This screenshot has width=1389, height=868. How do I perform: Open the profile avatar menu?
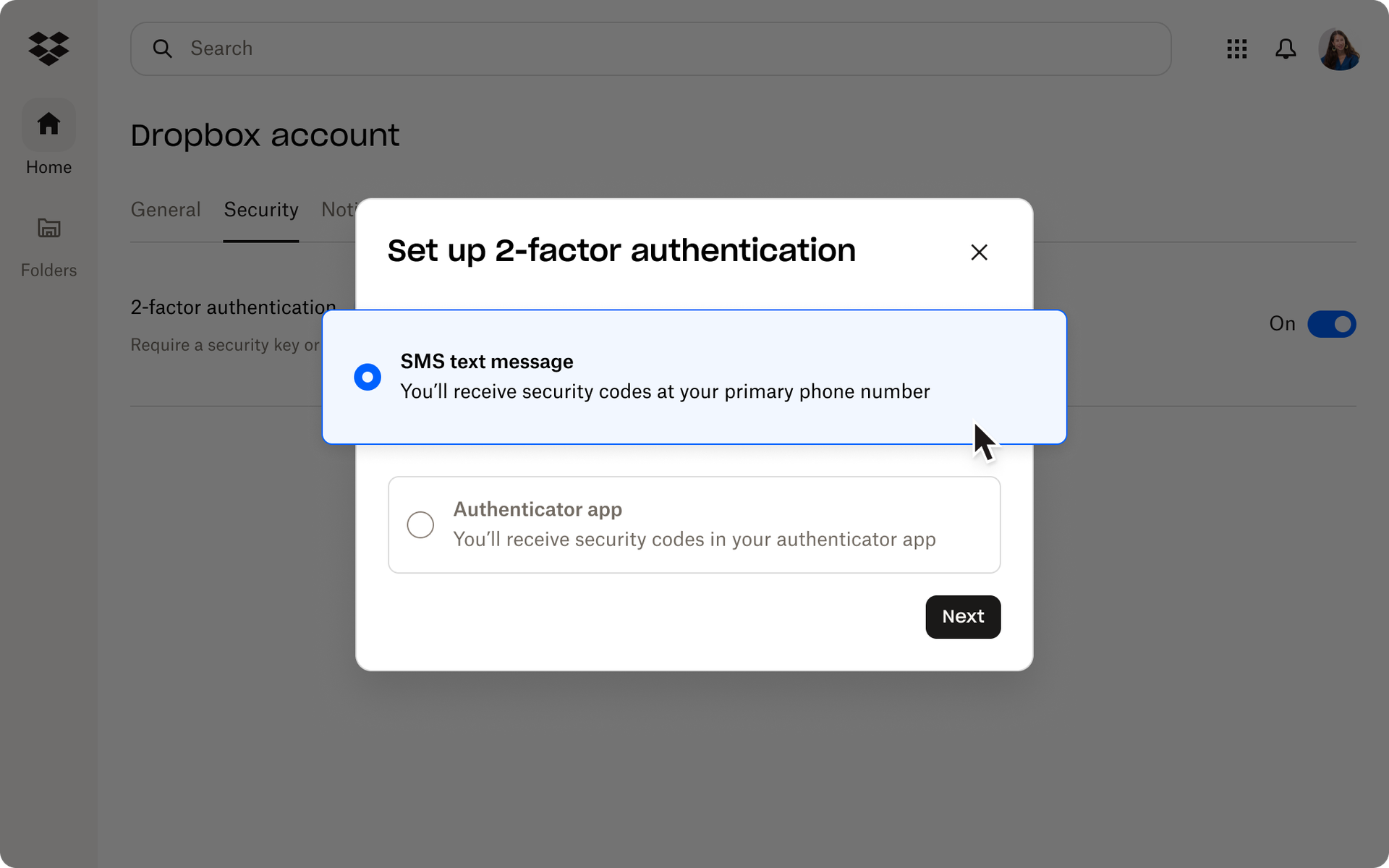(x=1339, y=48)
